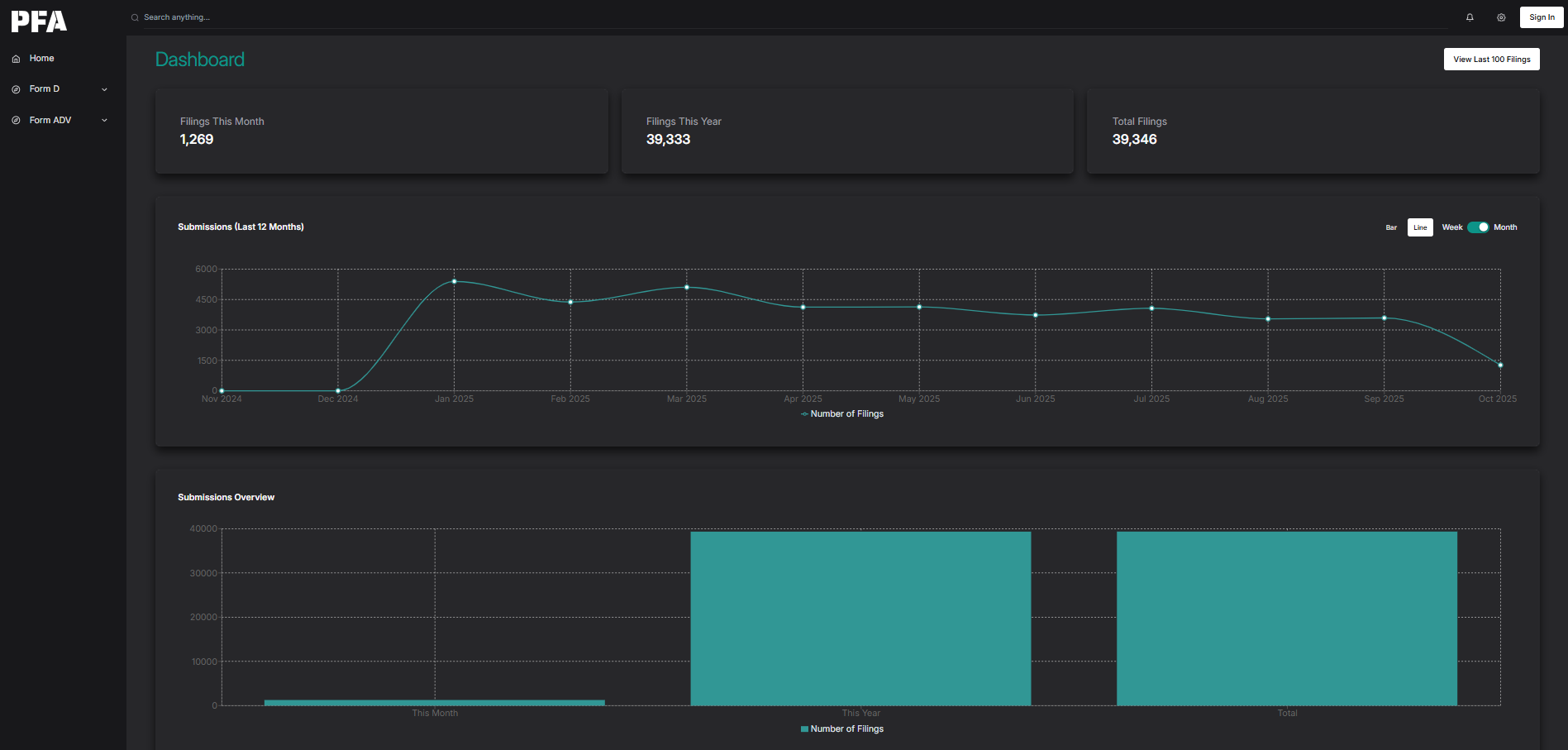Toggle the Number of Filings legend under the bar chart

[841, 729]
